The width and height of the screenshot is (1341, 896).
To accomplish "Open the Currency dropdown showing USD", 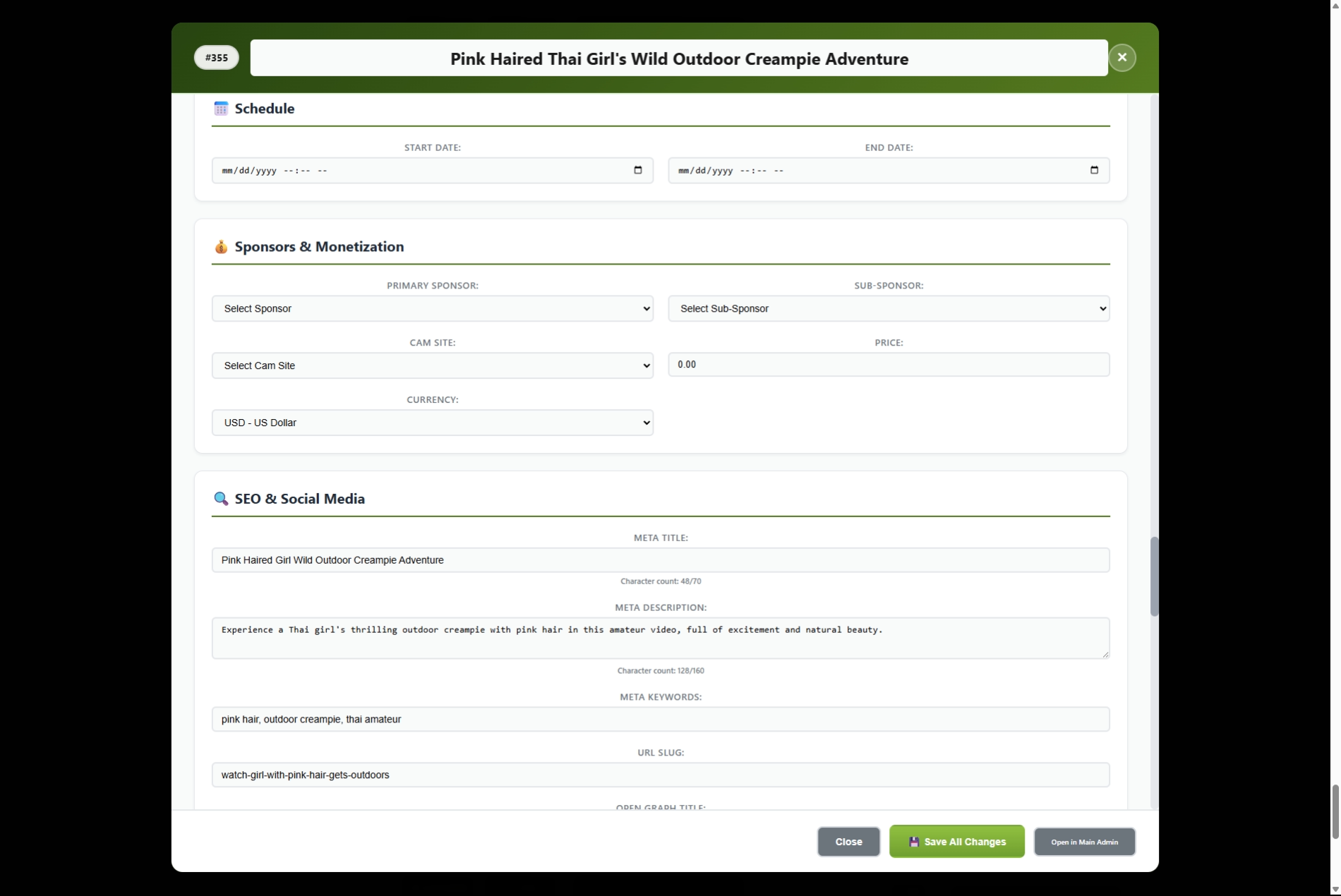I will pos(432,422).
